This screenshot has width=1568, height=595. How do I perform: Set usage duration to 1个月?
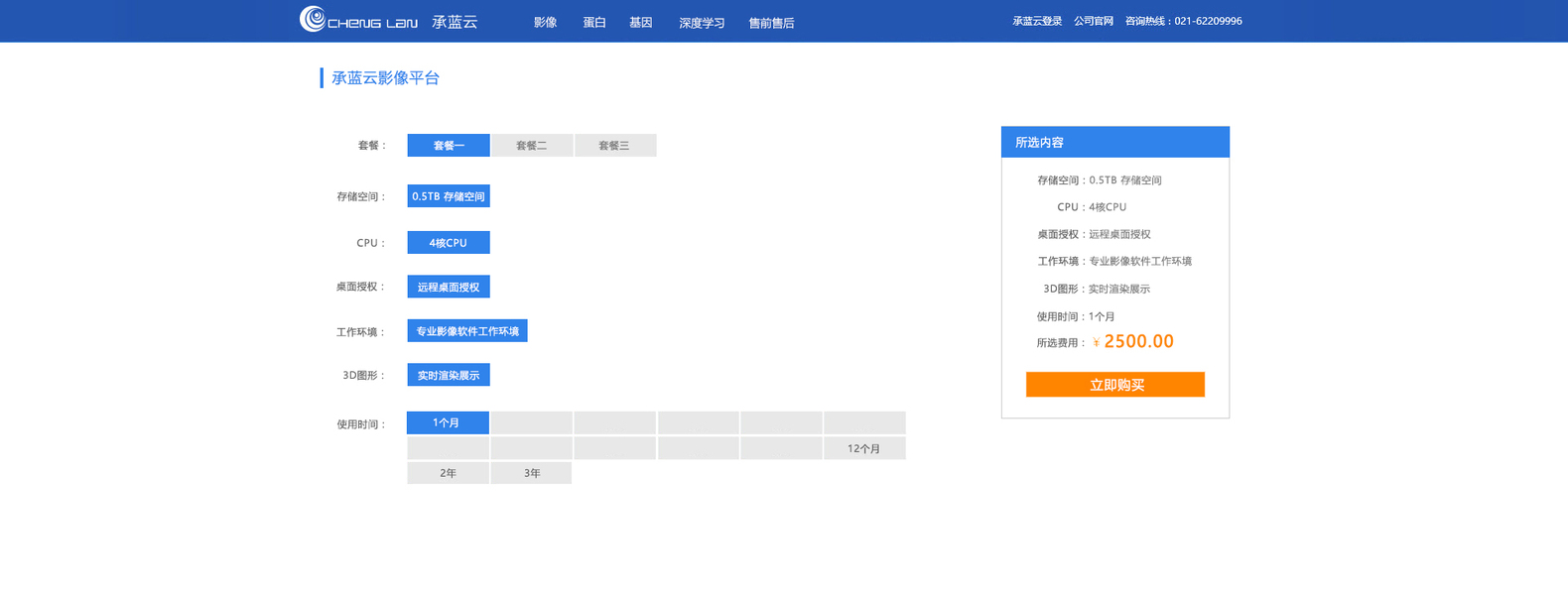(448, 423)
